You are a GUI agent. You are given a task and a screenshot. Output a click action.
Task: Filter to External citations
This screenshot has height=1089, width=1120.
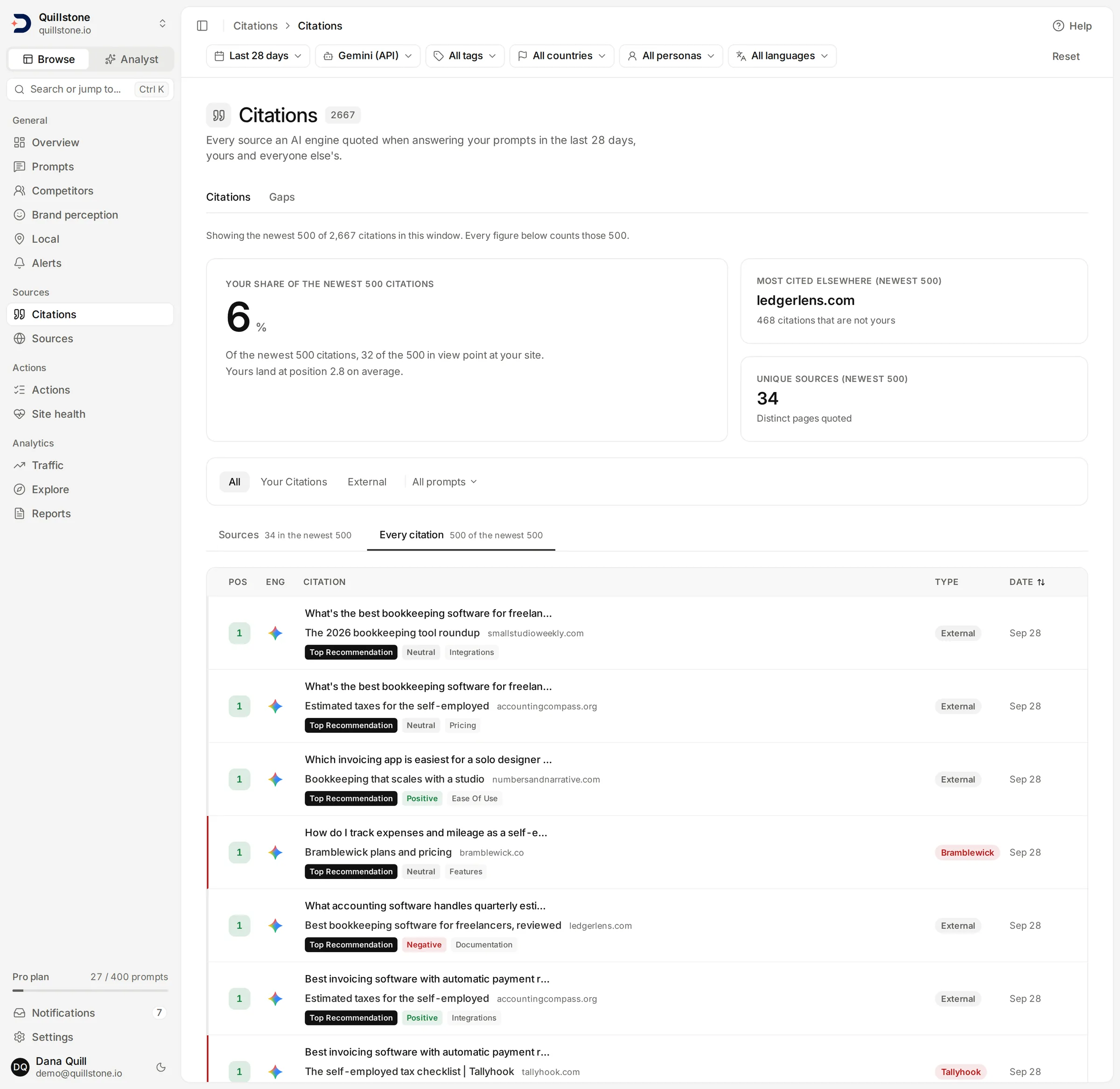(367, 482)
